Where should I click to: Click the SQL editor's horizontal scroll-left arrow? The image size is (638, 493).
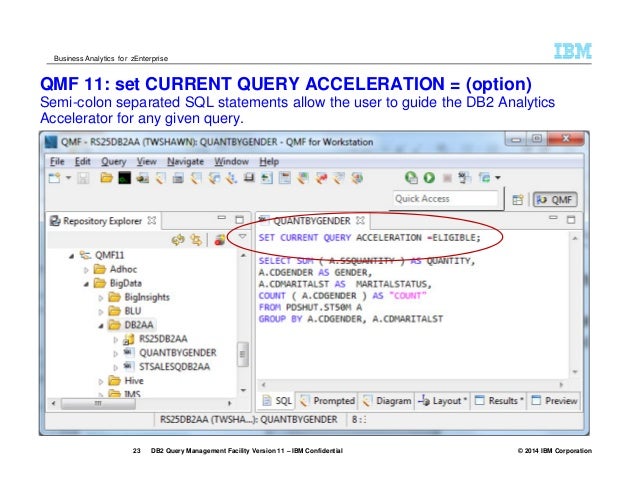[263, 384]
